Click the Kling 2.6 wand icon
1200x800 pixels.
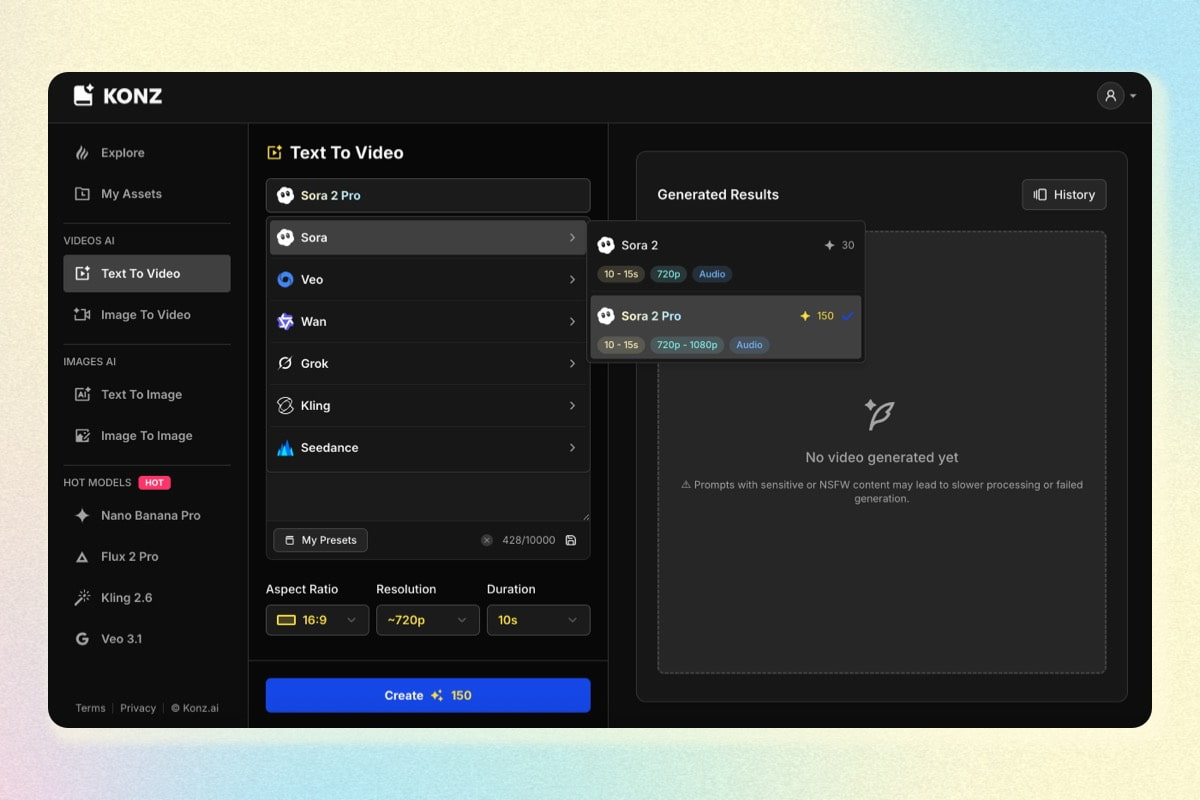point(82,598)
